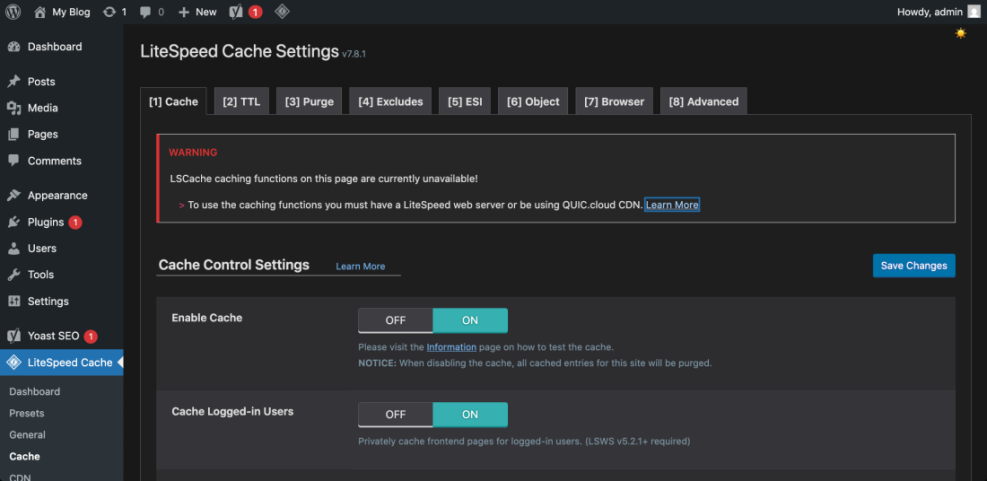Select the [6] Object tab
Viewport: 987px width, 481px height.
(533, 101)
